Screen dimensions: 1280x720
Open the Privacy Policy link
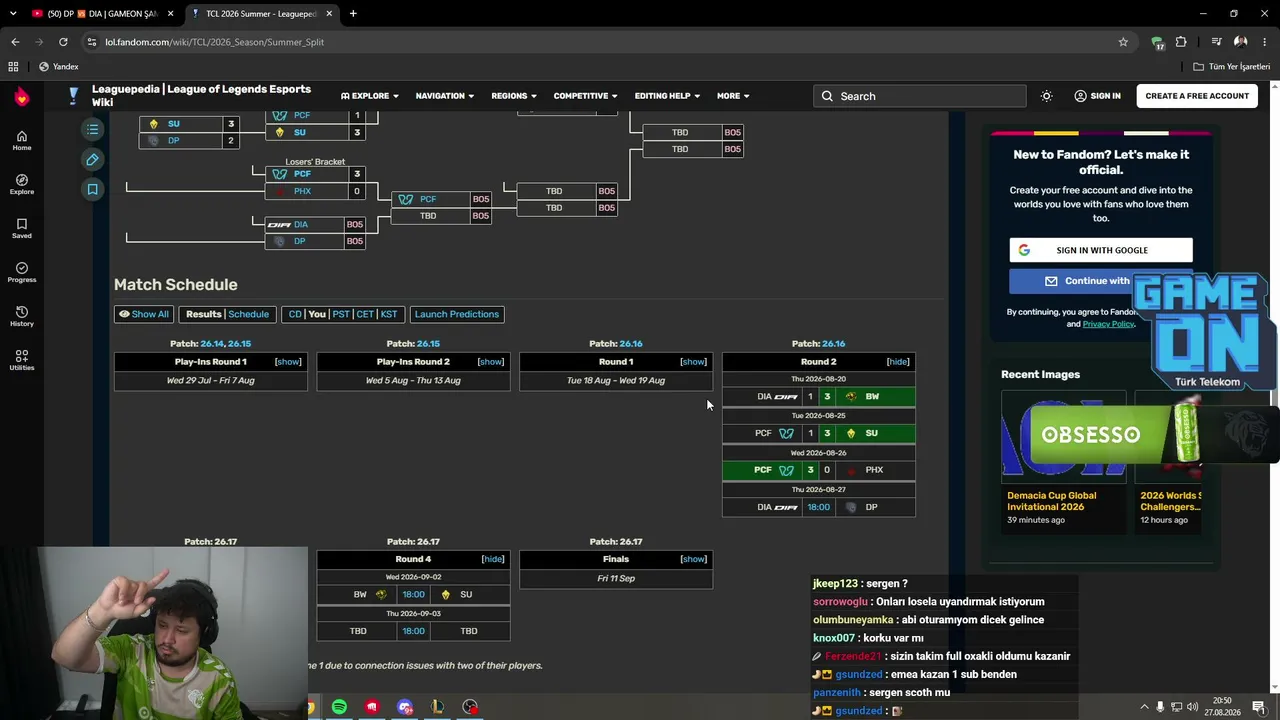pos(1108,324)
